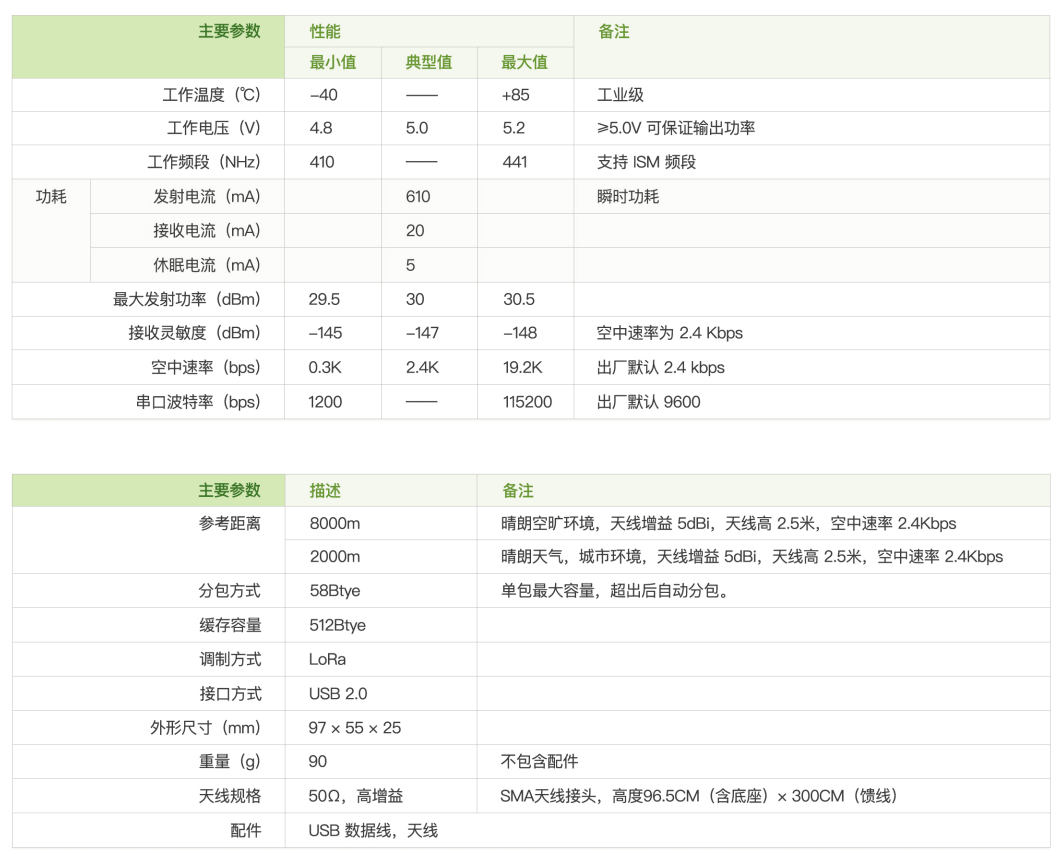Select the 支持 ISM 频段 remark text
The image size is (1063, 859).
(646, 162)
